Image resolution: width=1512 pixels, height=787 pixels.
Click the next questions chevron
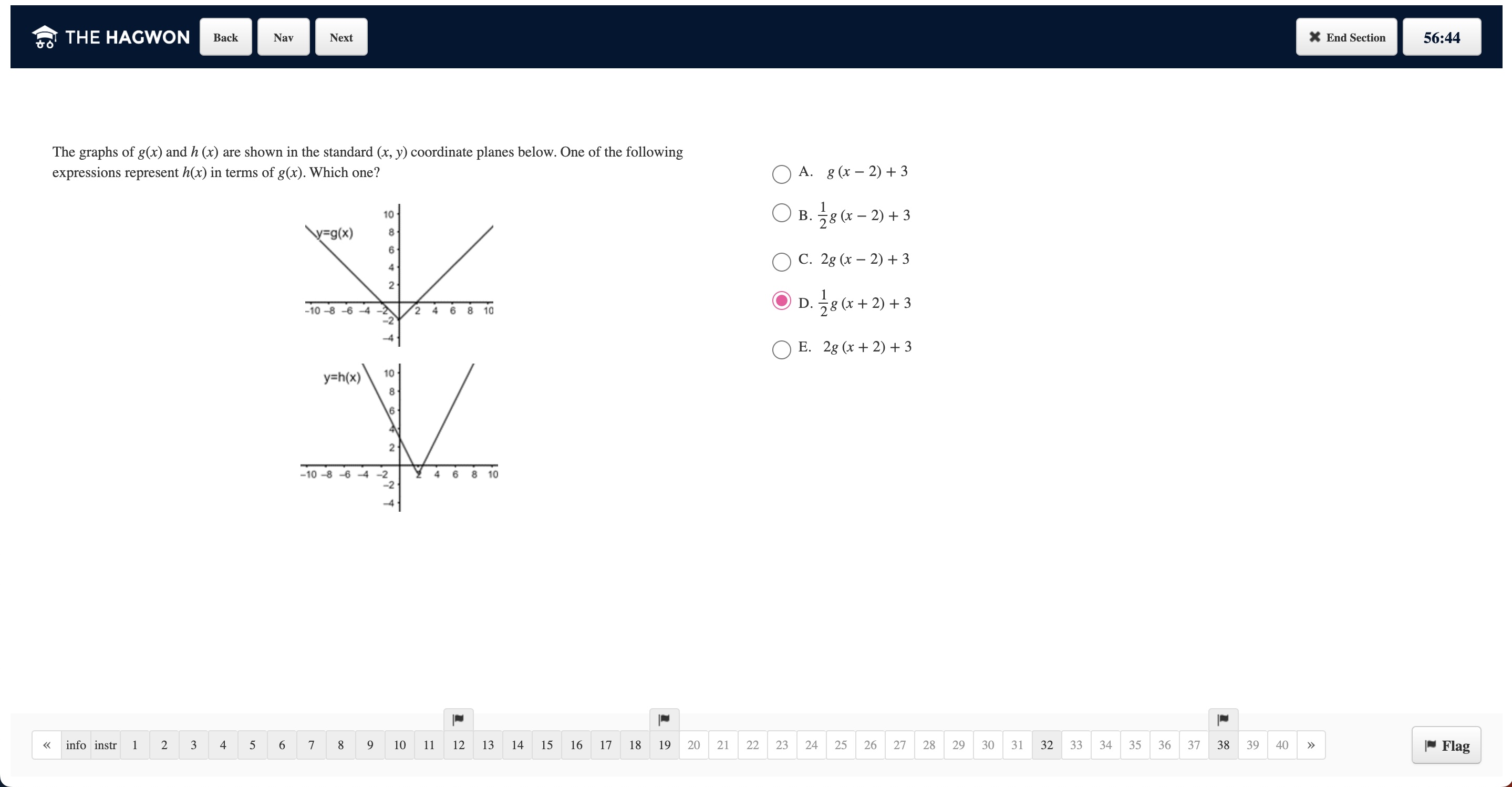pyautogui.click(x=1311, y=745)
